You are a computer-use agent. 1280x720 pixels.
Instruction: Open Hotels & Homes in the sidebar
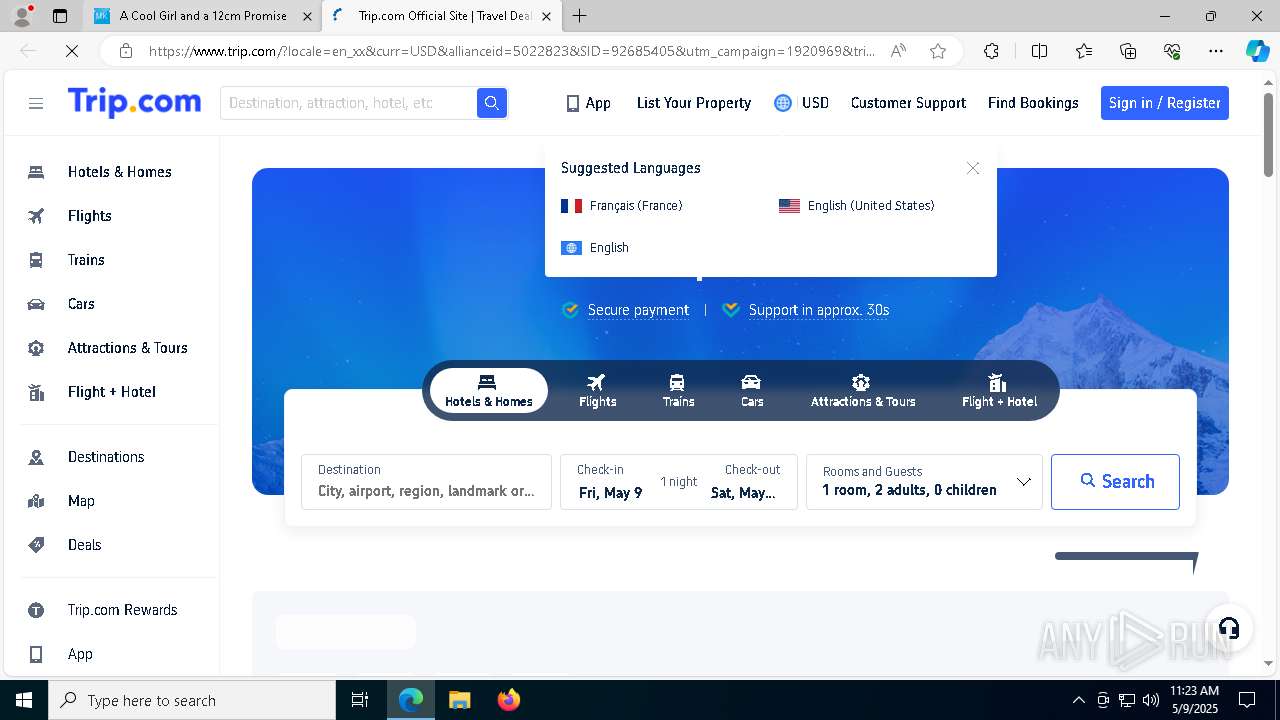119,172
